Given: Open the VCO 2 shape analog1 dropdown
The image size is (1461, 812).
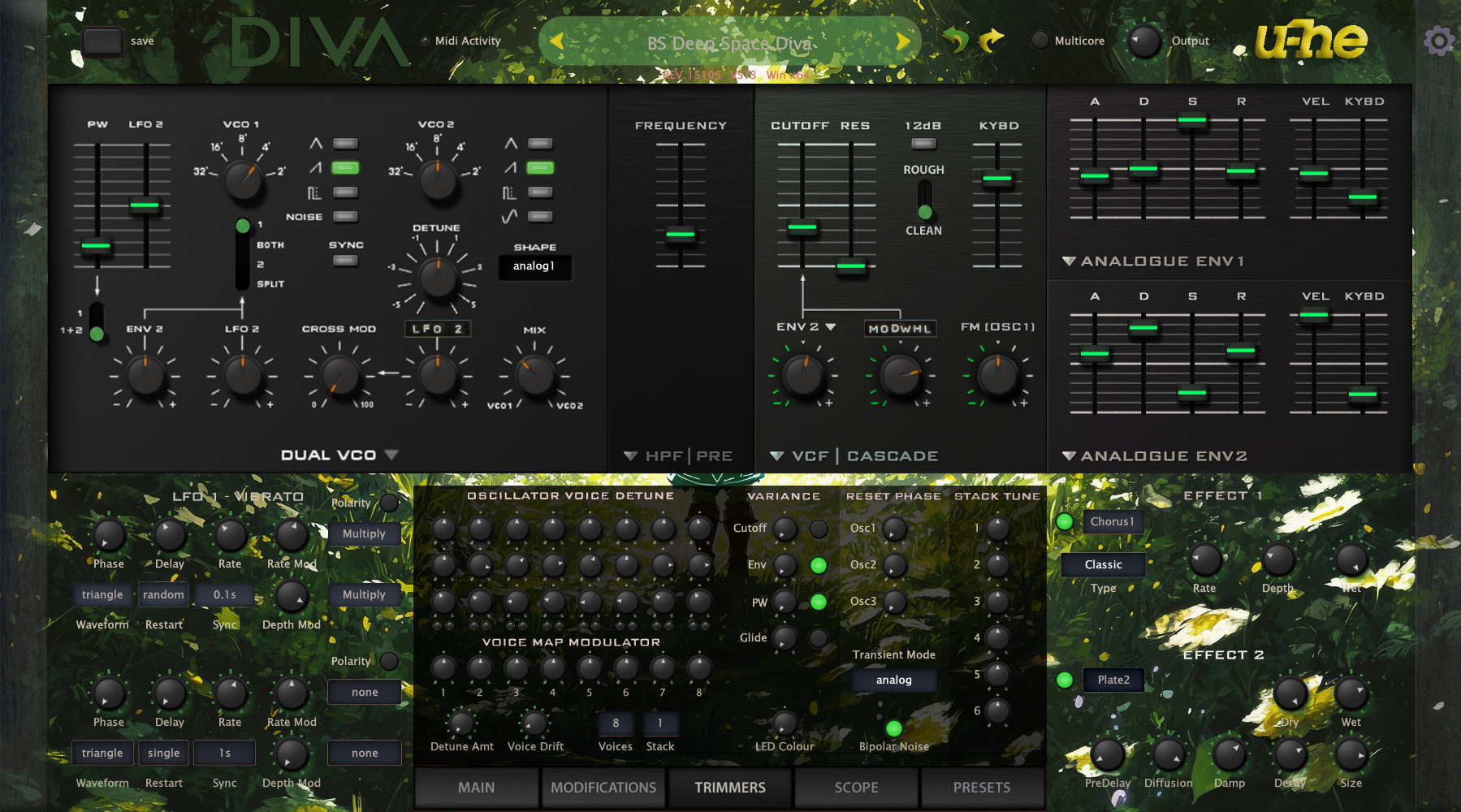Looking at the screenshot, I should click(x=534, y=266).
